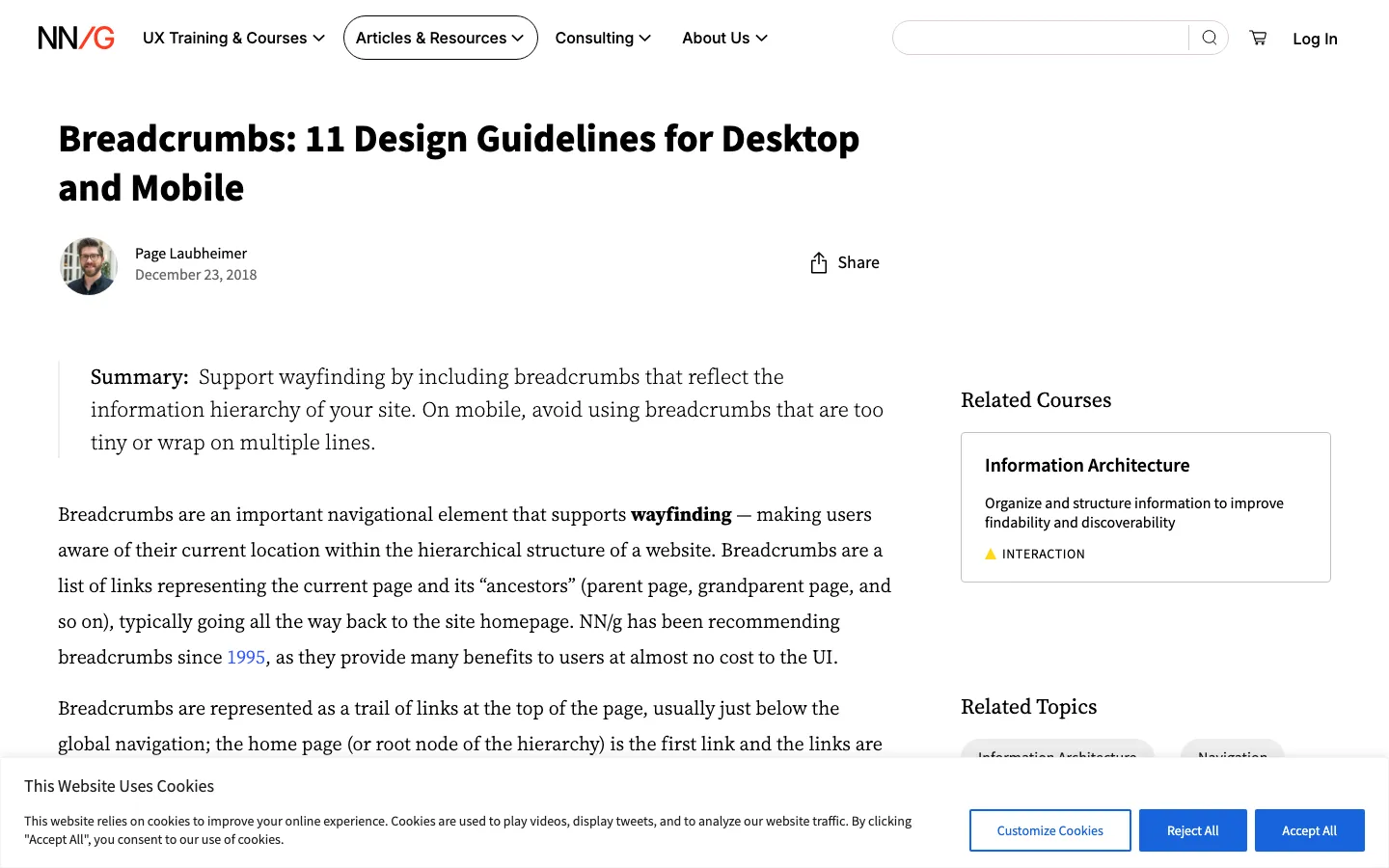Open the Information Architecture course card
This screenshot has height=868, width=1389.
[1146, 507]
